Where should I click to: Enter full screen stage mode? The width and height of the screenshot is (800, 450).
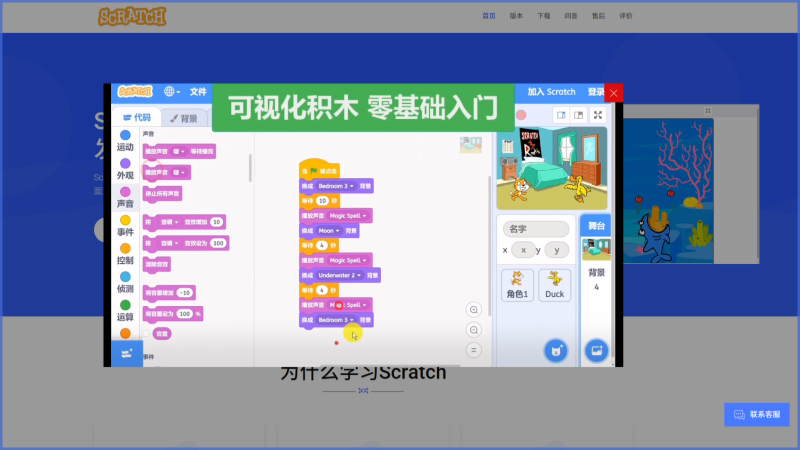pos(598,115)
